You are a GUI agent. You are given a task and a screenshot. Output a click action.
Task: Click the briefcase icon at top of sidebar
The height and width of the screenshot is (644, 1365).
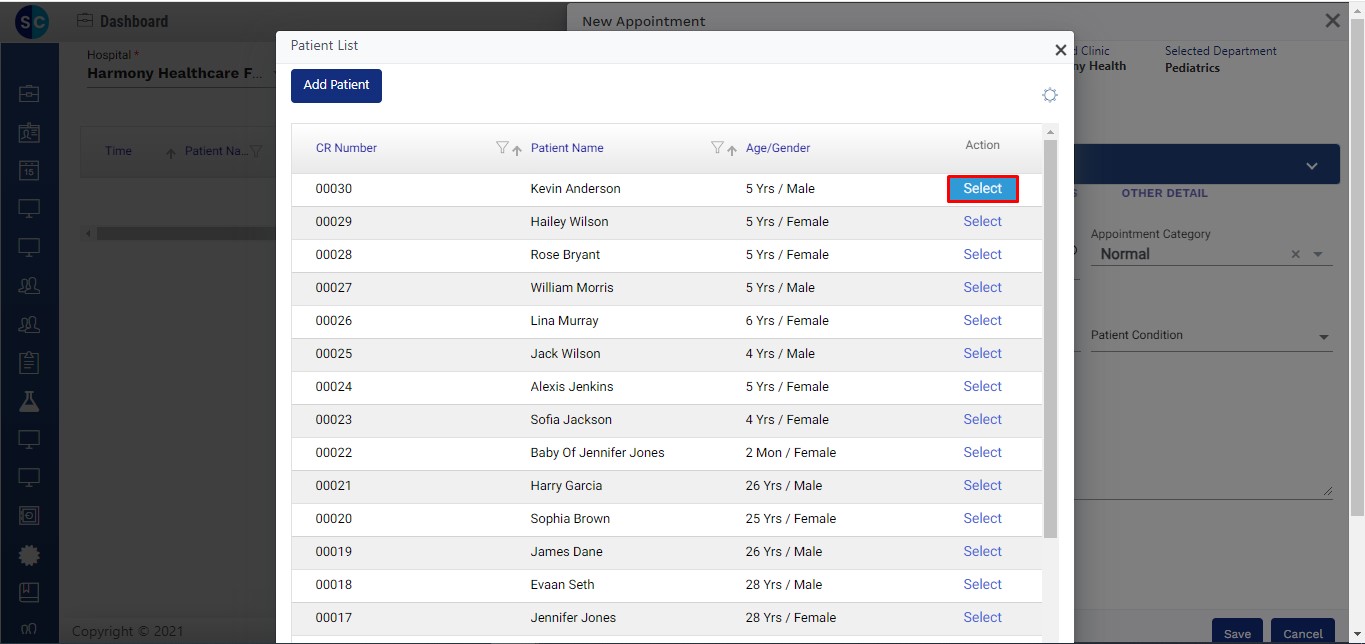point(29,94)
